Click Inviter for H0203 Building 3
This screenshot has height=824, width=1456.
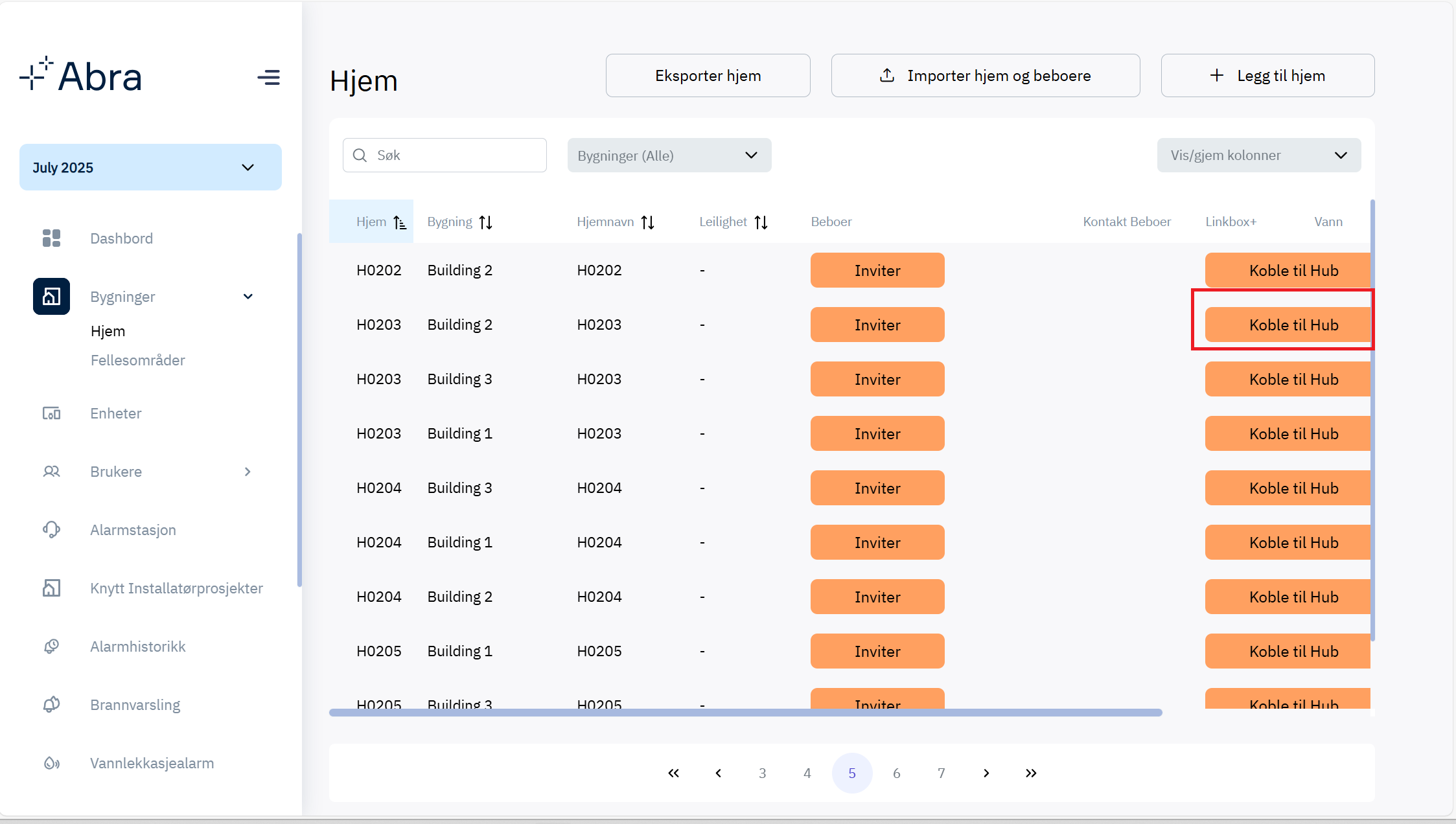click(877, 379)
